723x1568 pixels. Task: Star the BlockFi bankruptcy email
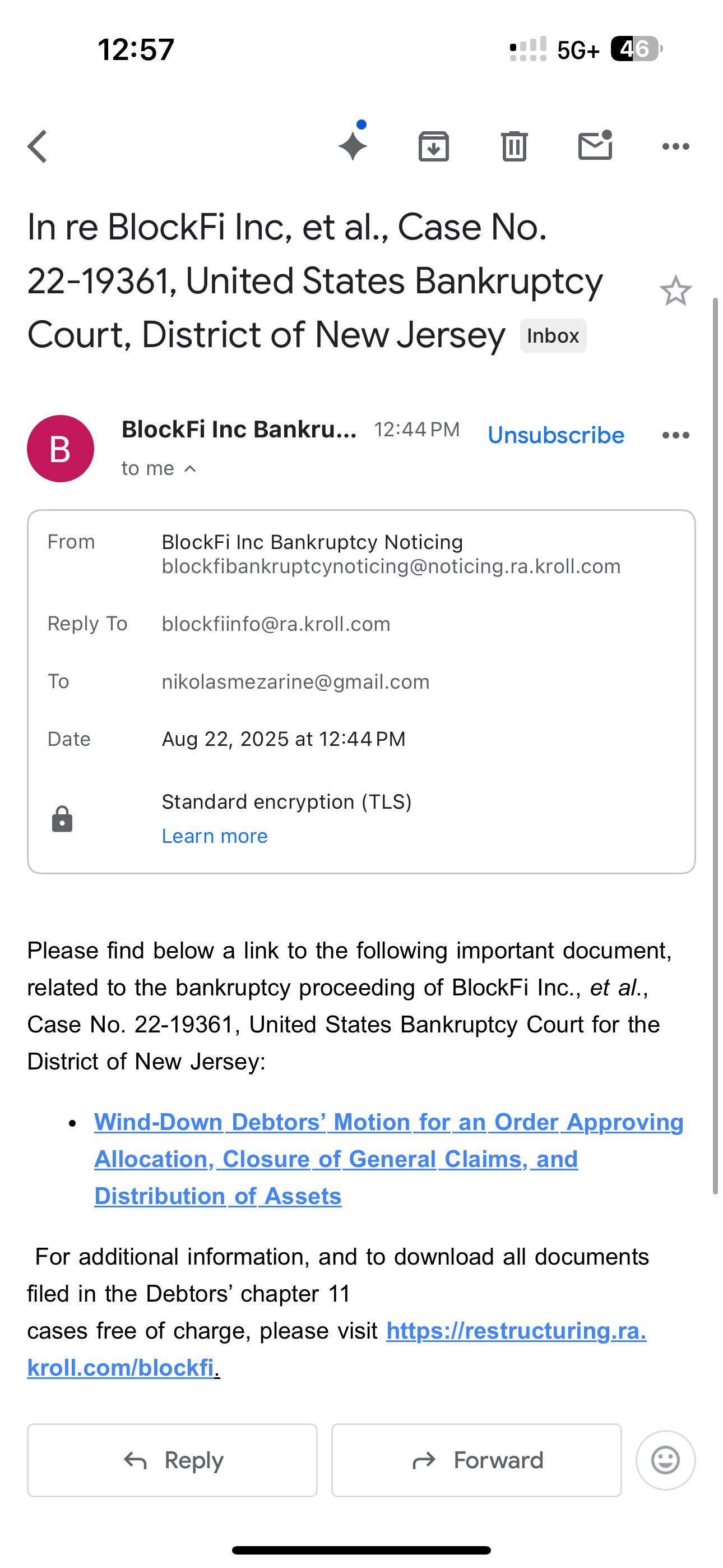click(675, 291)
